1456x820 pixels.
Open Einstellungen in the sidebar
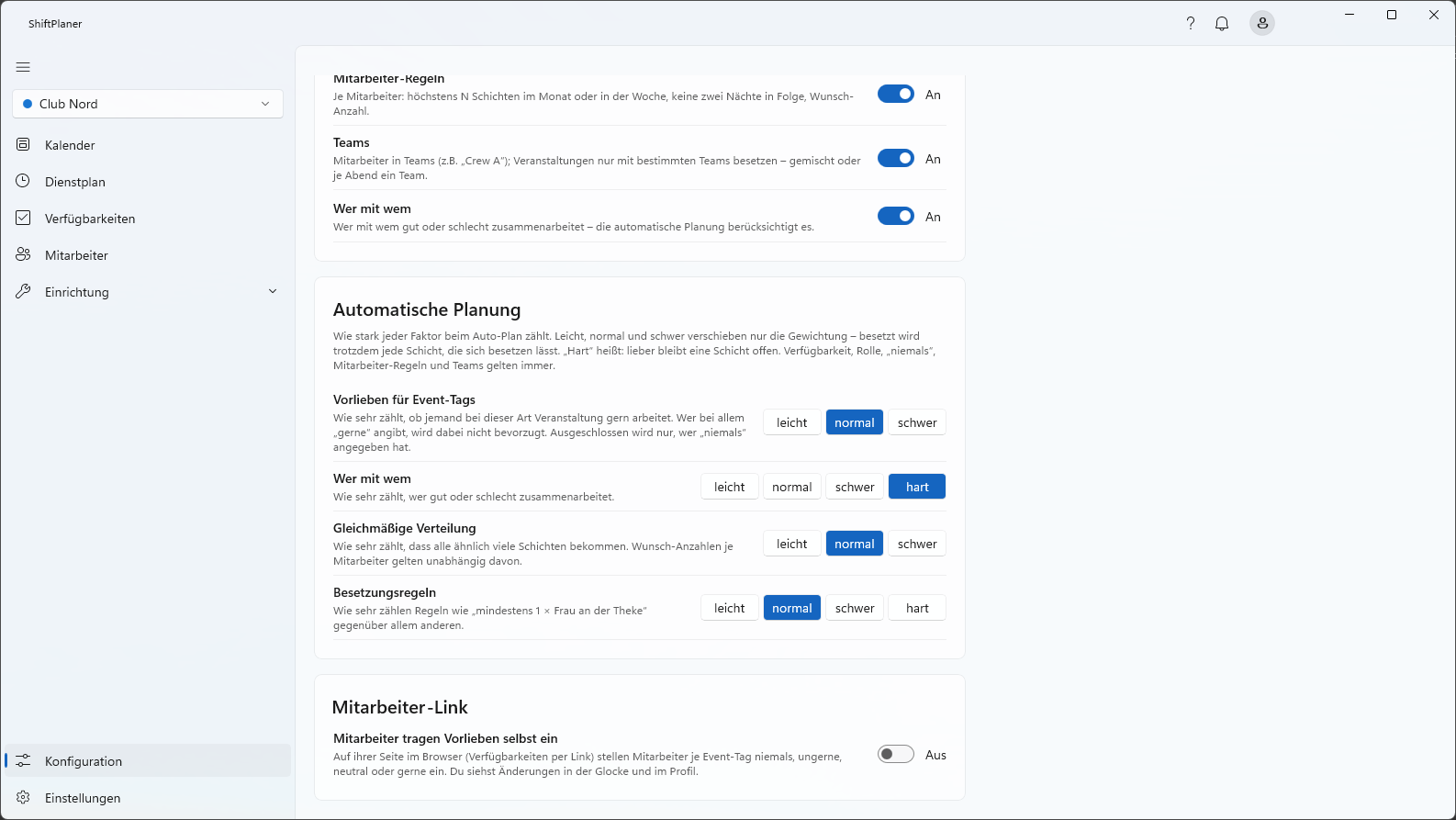coord(148,798)
